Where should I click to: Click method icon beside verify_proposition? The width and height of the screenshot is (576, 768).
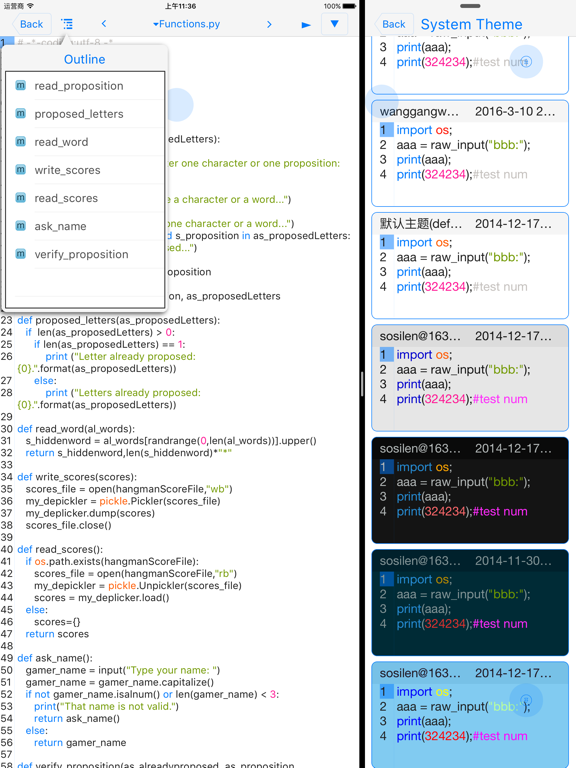coord(21,254)
